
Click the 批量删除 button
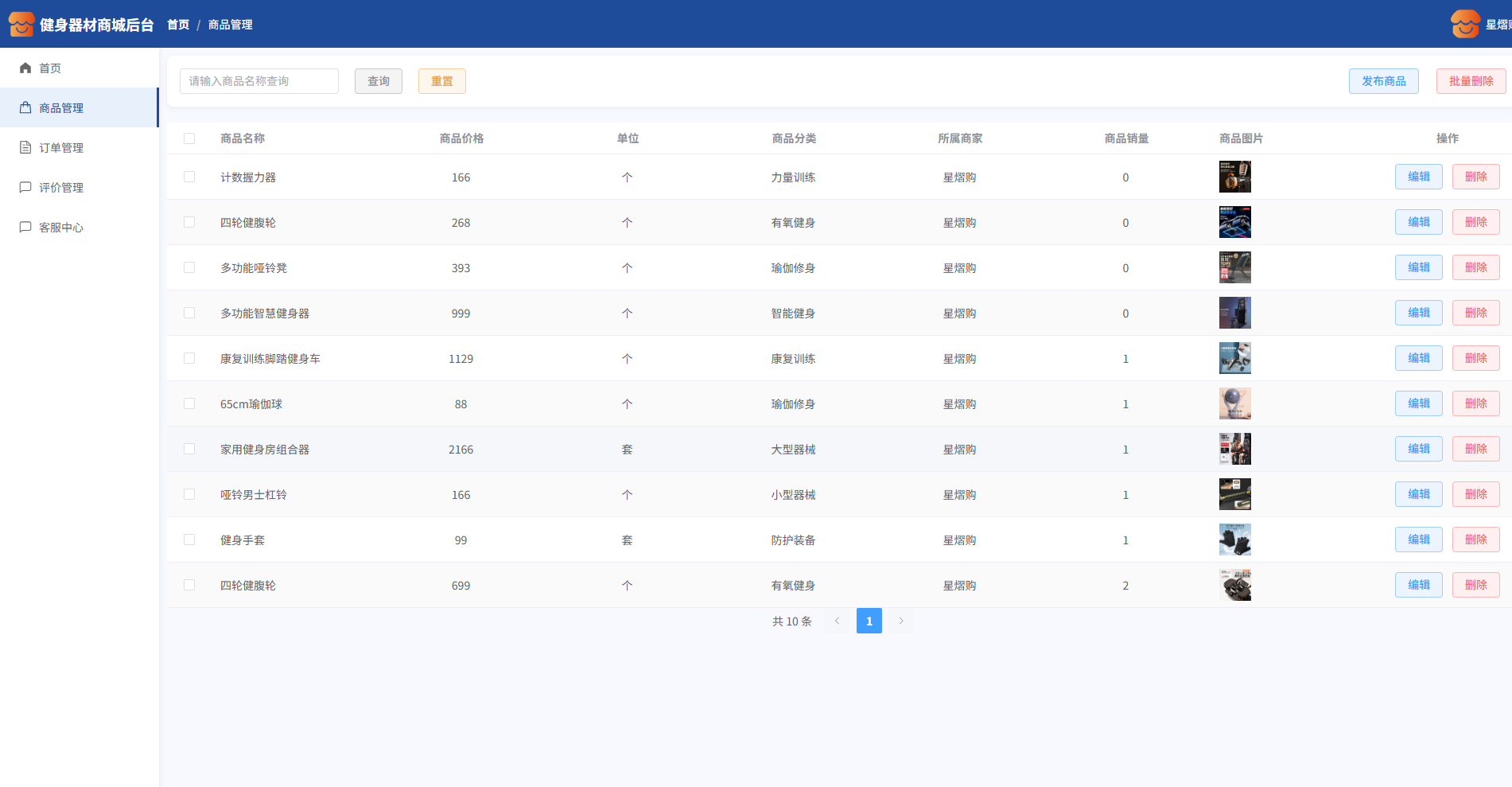click(x=1471, y=81)
